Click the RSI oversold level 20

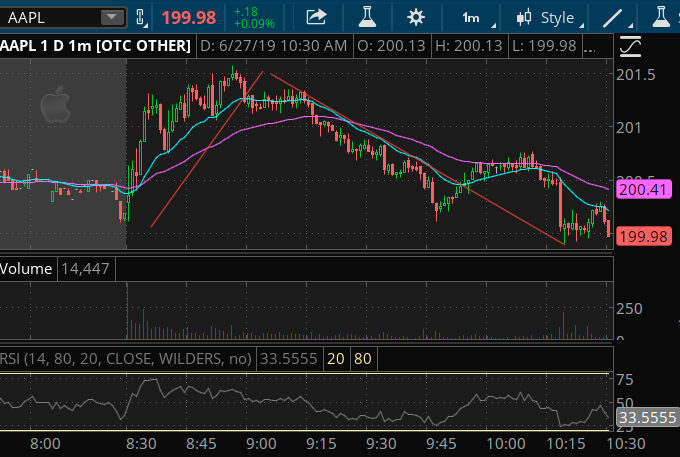coord(336,359)
